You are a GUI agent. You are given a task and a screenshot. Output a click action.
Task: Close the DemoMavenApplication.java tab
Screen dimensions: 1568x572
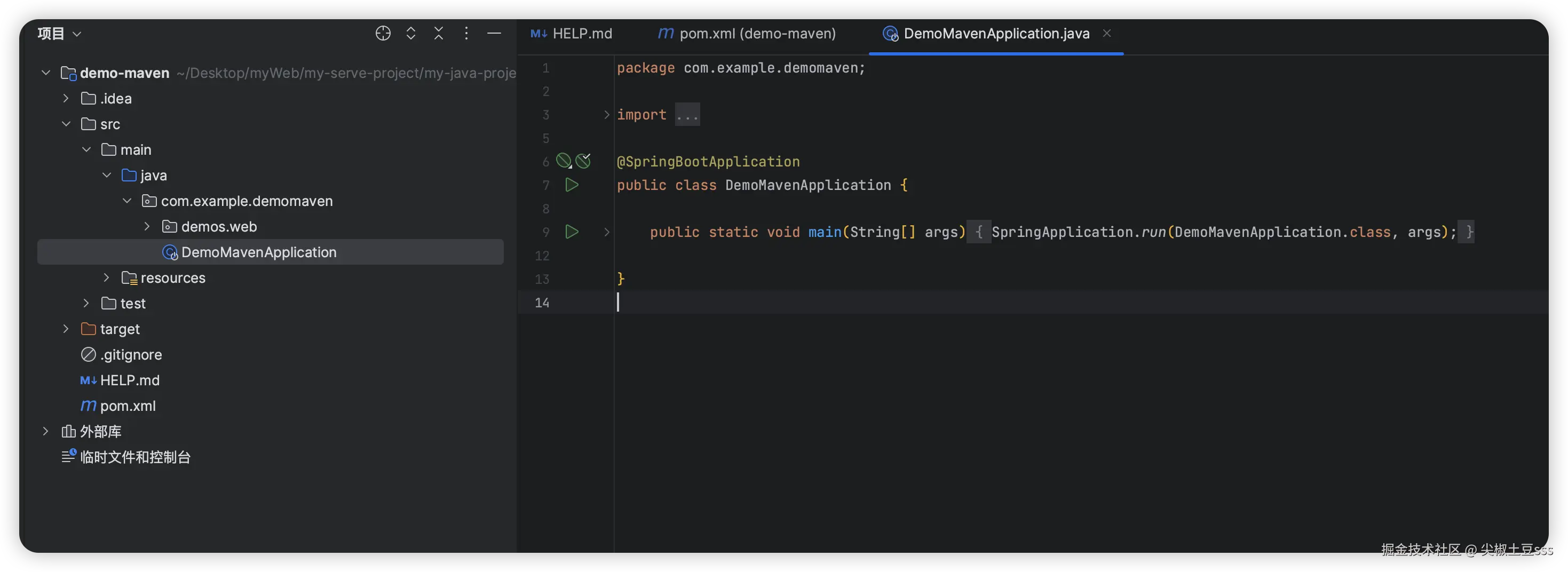(x=1106, y=34)
